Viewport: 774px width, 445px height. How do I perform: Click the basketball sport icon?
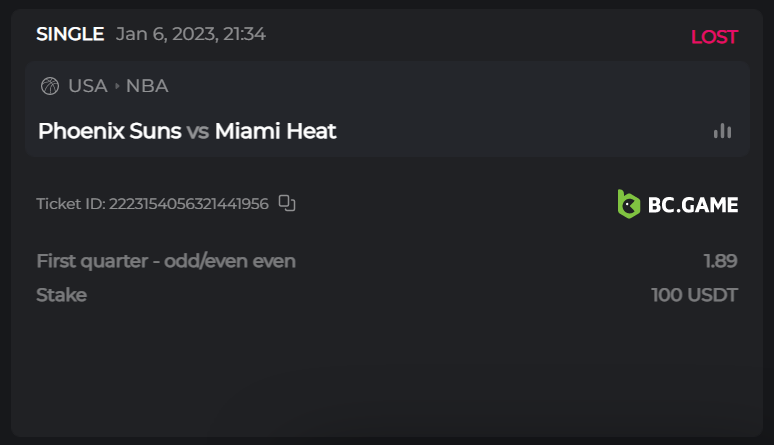(50, 86)
